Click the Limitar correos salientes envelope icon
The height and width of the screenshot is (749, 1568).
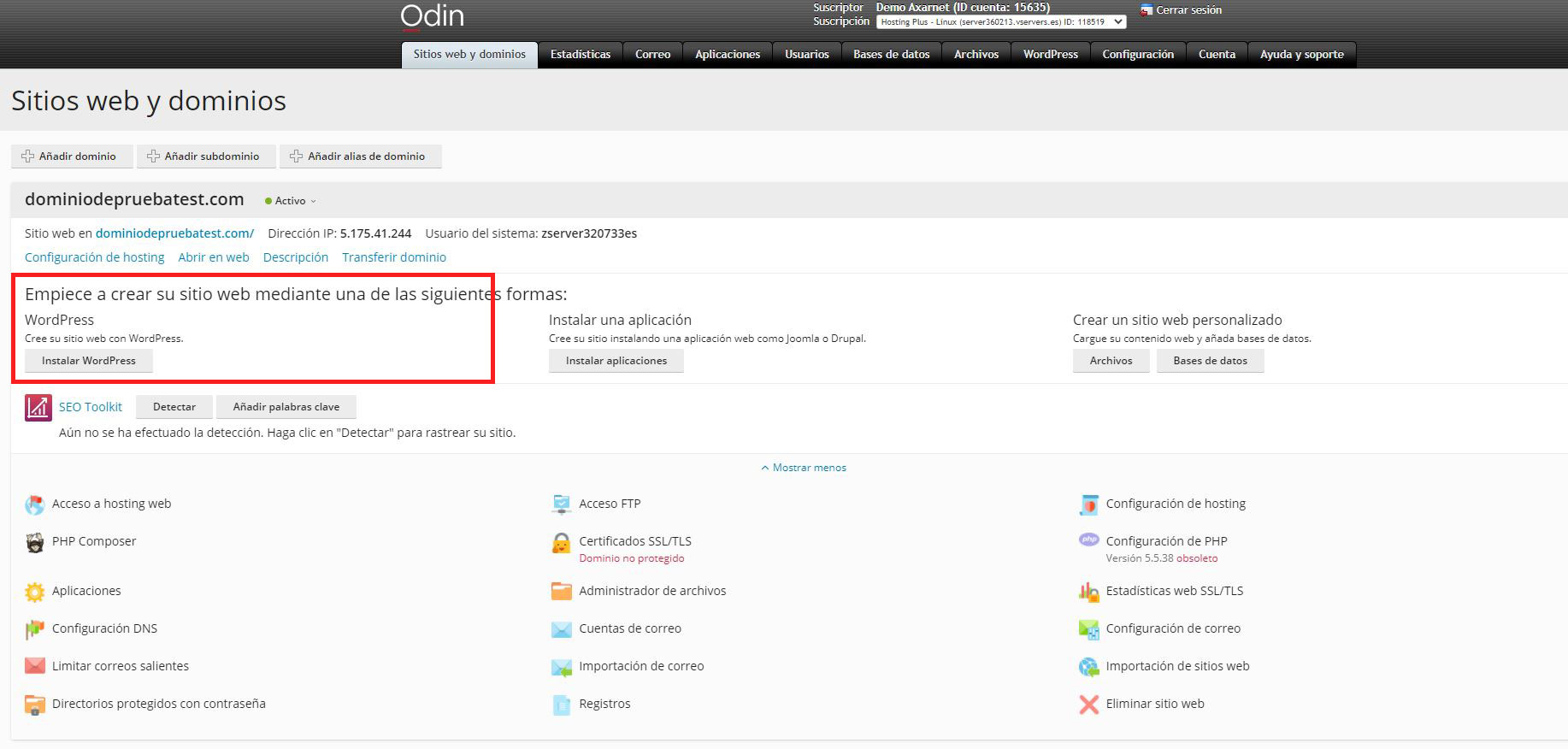point(34,666)
